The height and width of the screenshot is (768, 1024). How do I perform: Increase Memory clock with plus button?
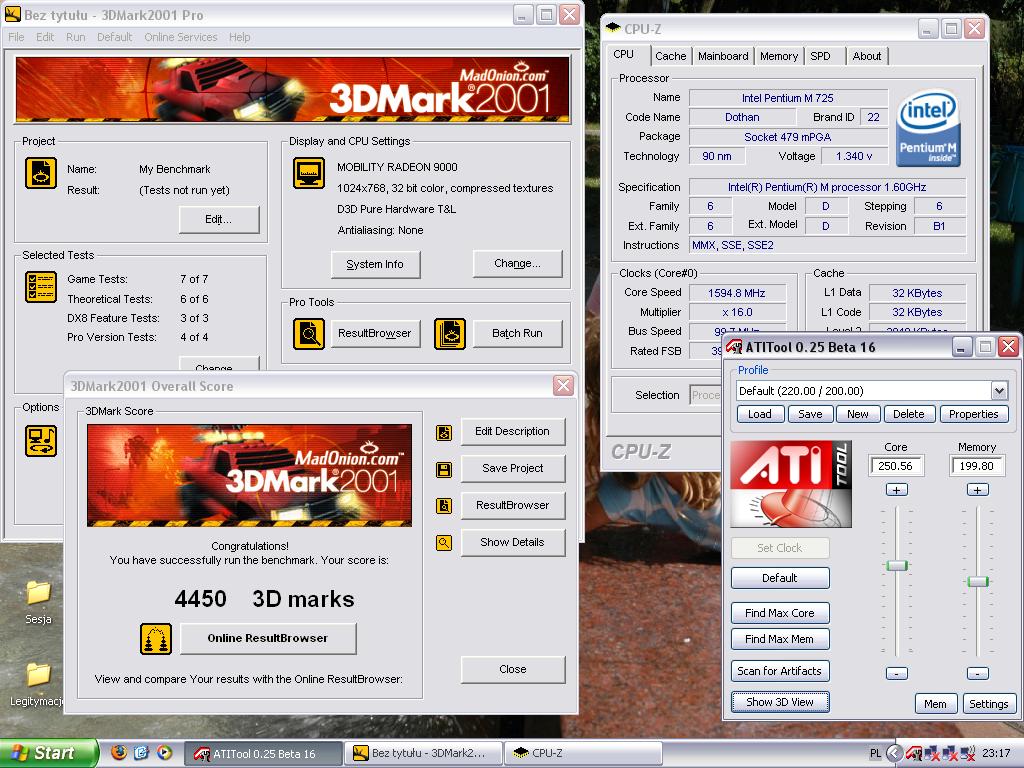click(x=977, y=490)
